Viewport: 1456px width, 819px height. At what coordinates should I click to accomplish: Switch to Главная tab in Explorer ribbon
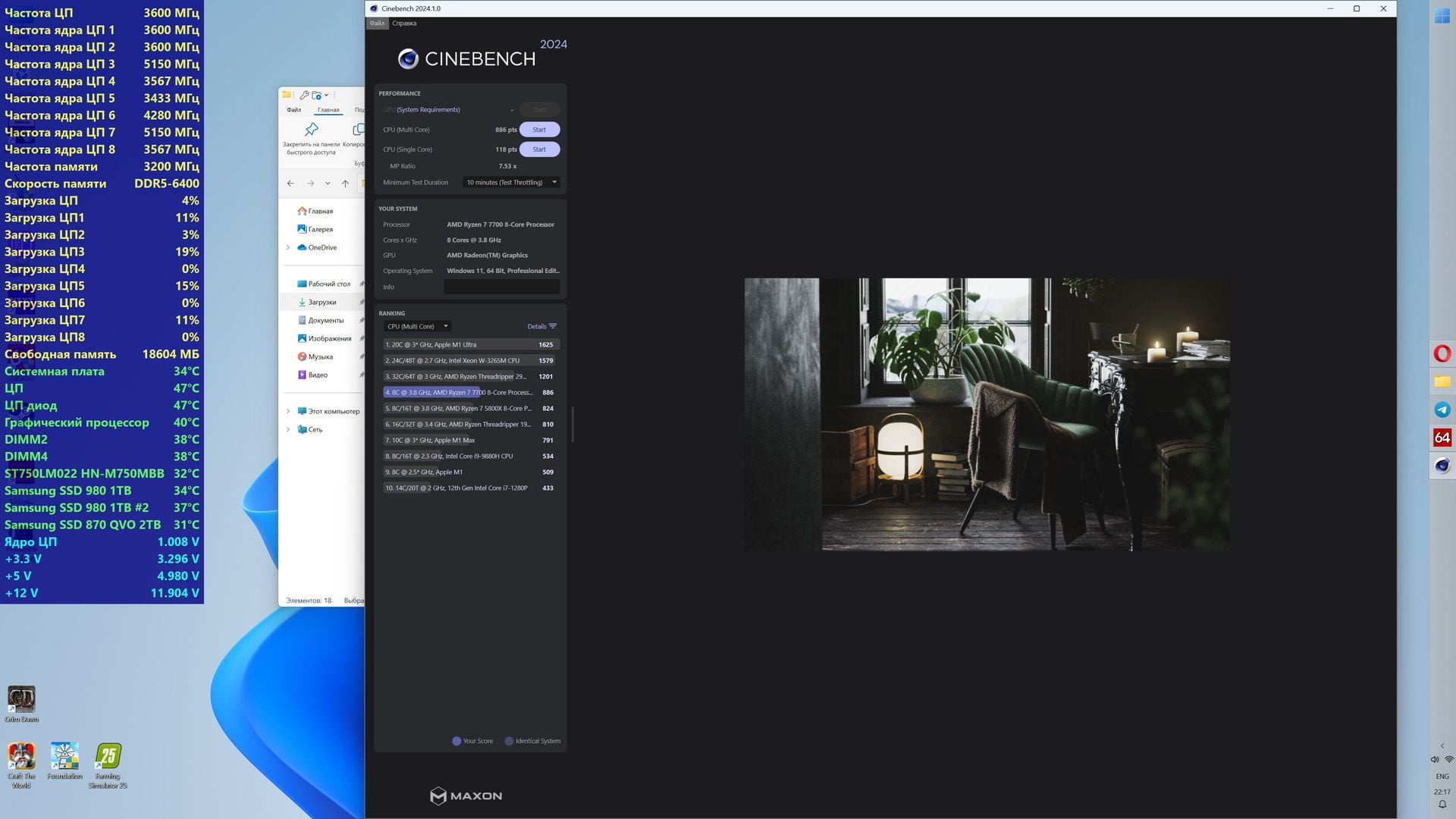[328, 110]
